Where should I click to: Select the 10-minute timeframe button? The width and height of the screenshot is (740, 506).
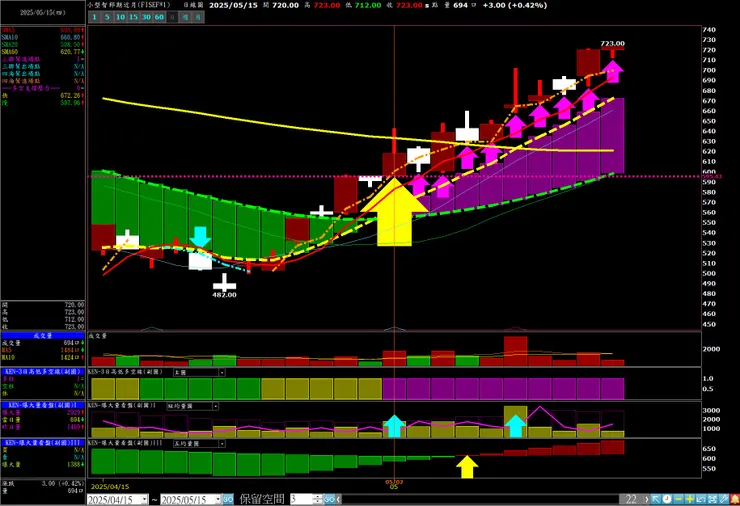pyautogui.click(x=120, y=17)
